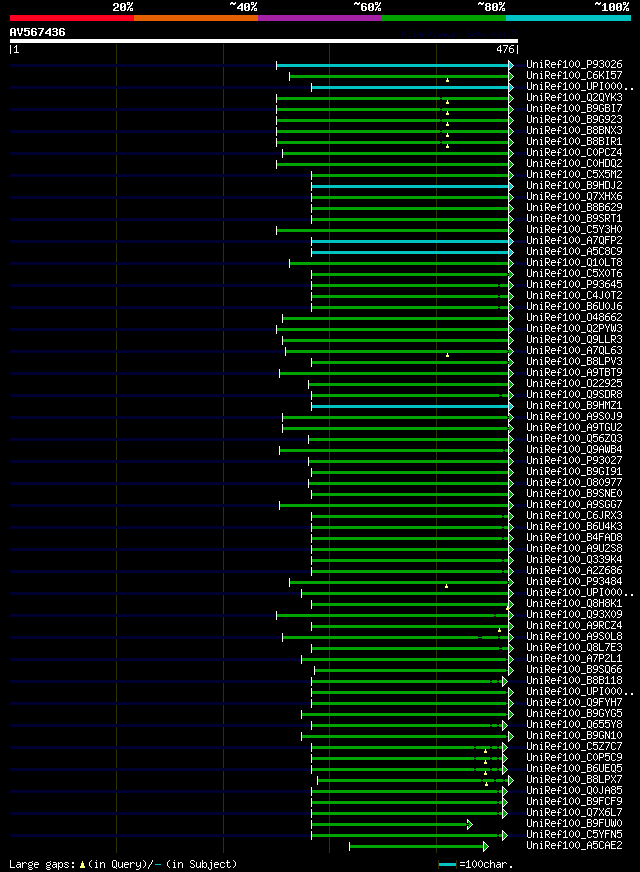The width and height of the screenshot is (640, 872).
Task: Select the UniRef100_Q8H8K1 label
Action: [x=574, y=603]
